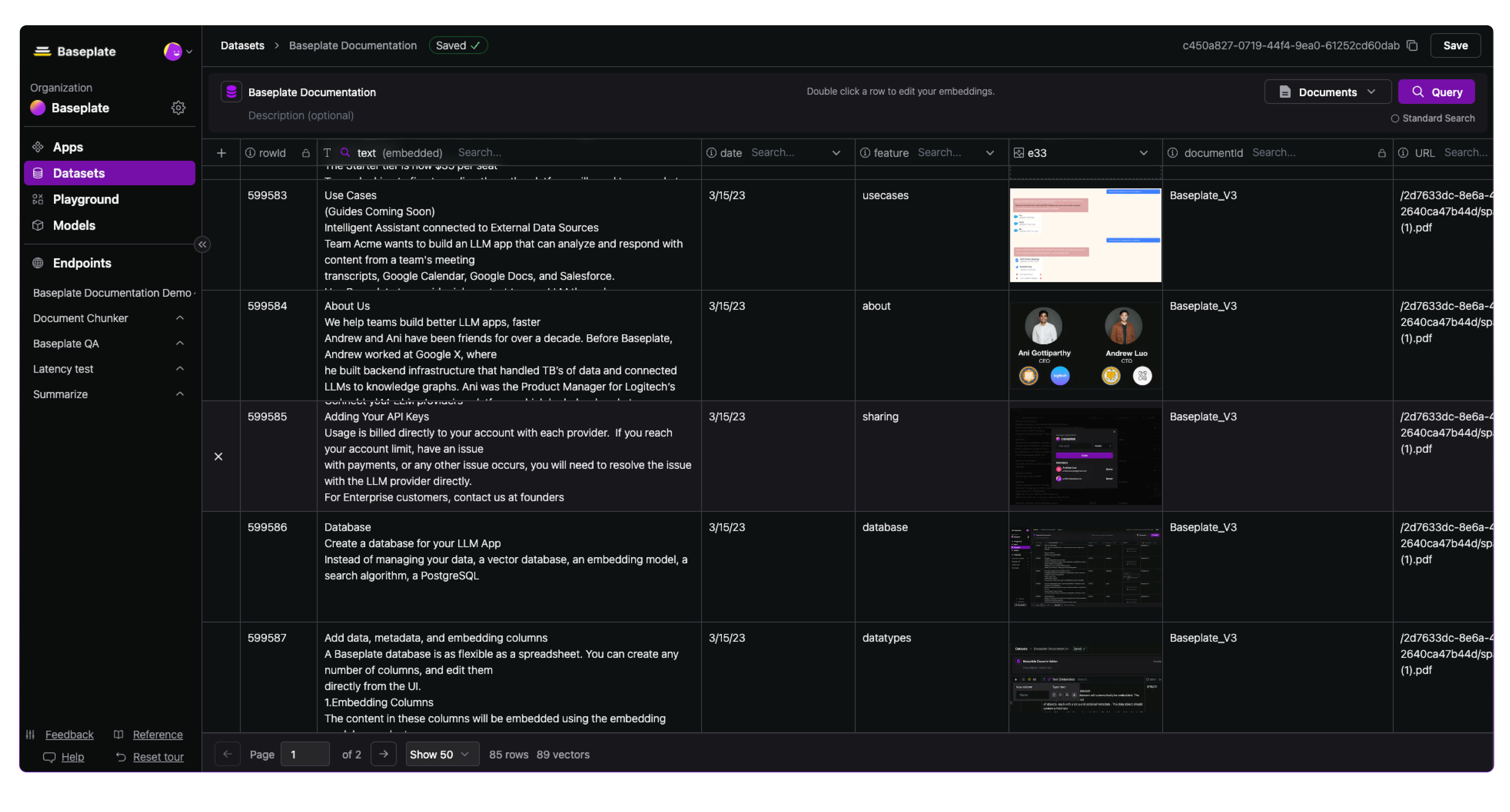Click the date column info icon
This screenshot has height=812, width=1510.
point(711,153)
